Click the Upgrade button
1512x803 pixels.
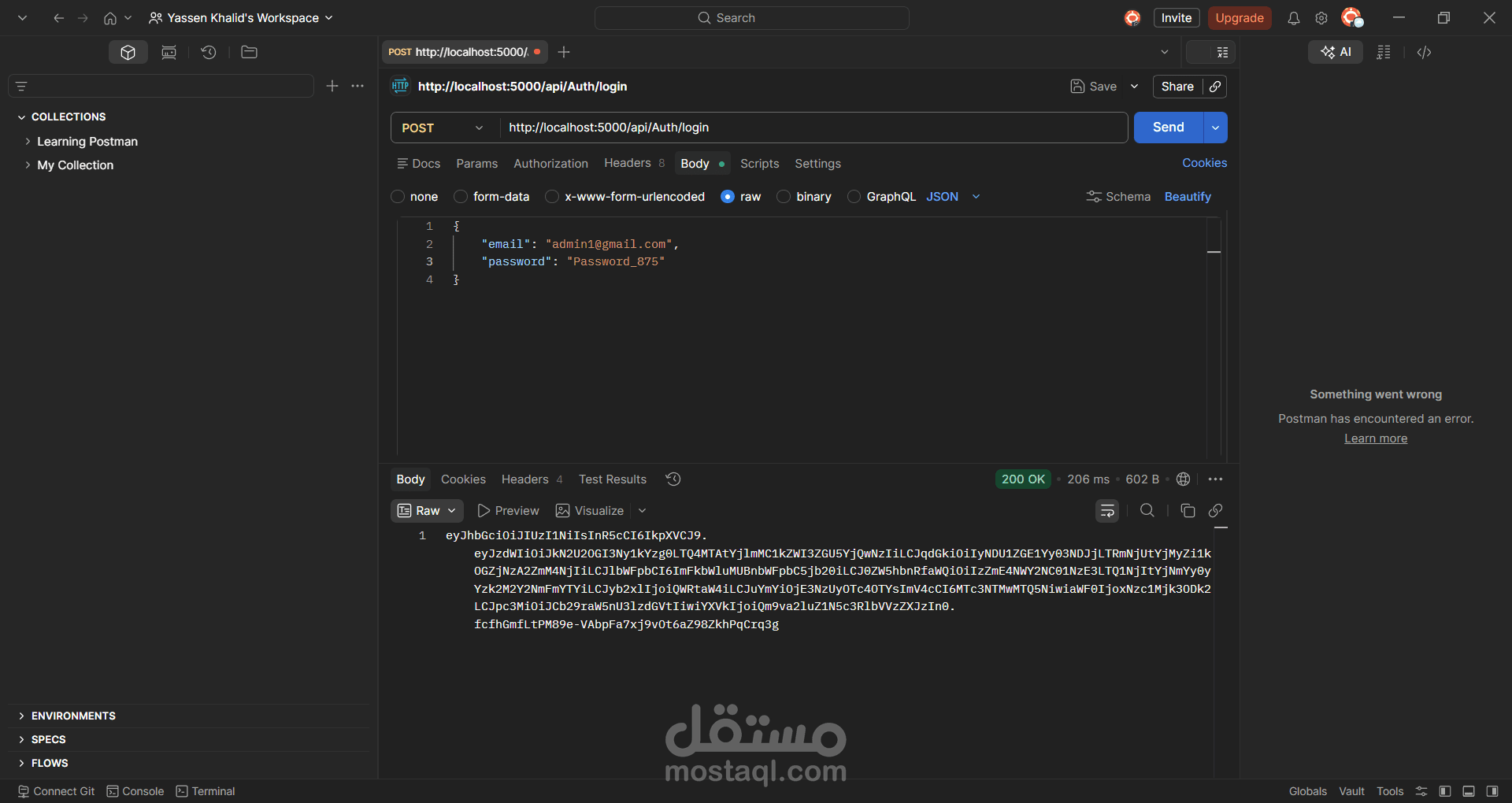[1240, 18]
